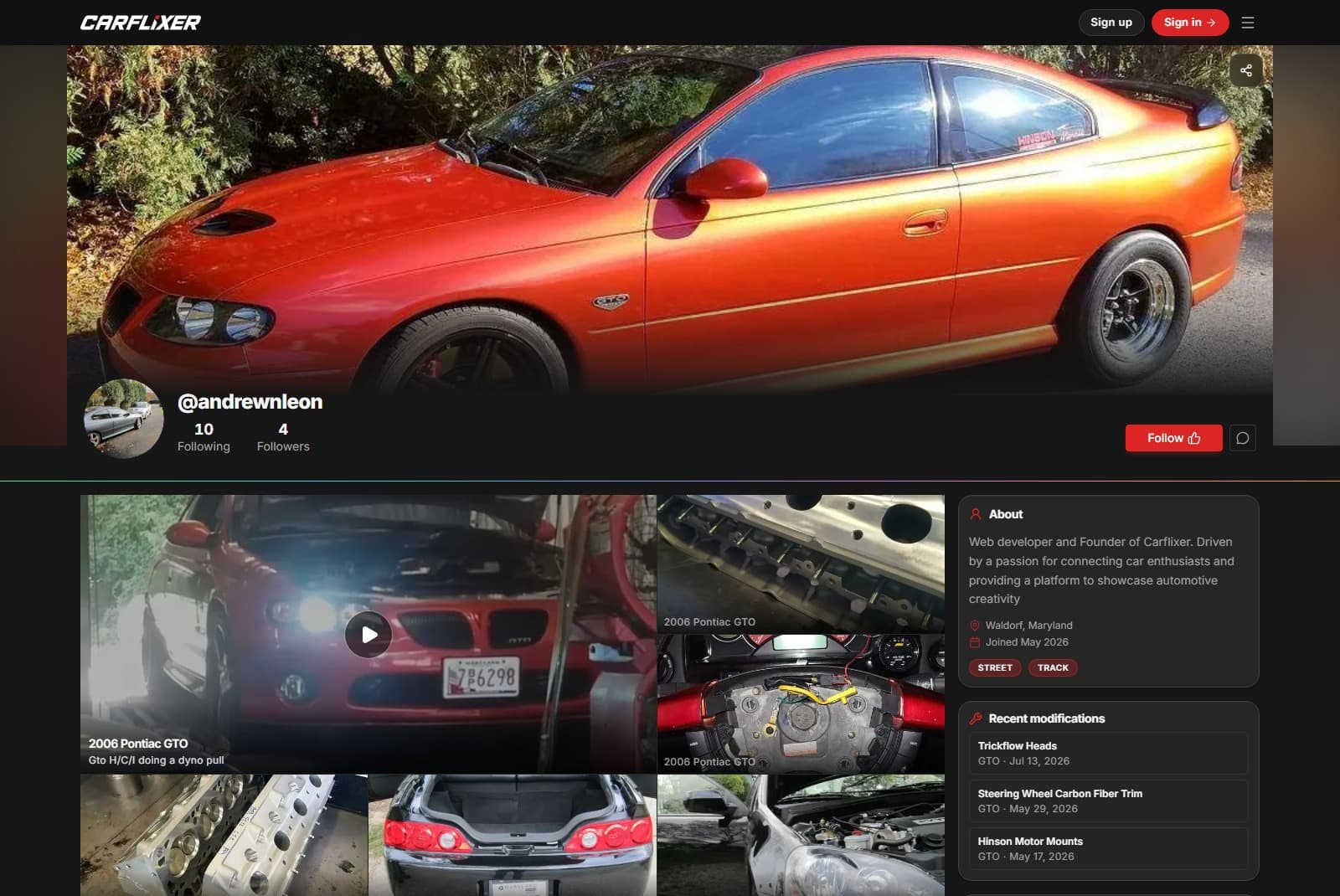The height and width of the screenshot is (896, 1340).
Task: Select the STREET tag
Action: coord(995,667)
